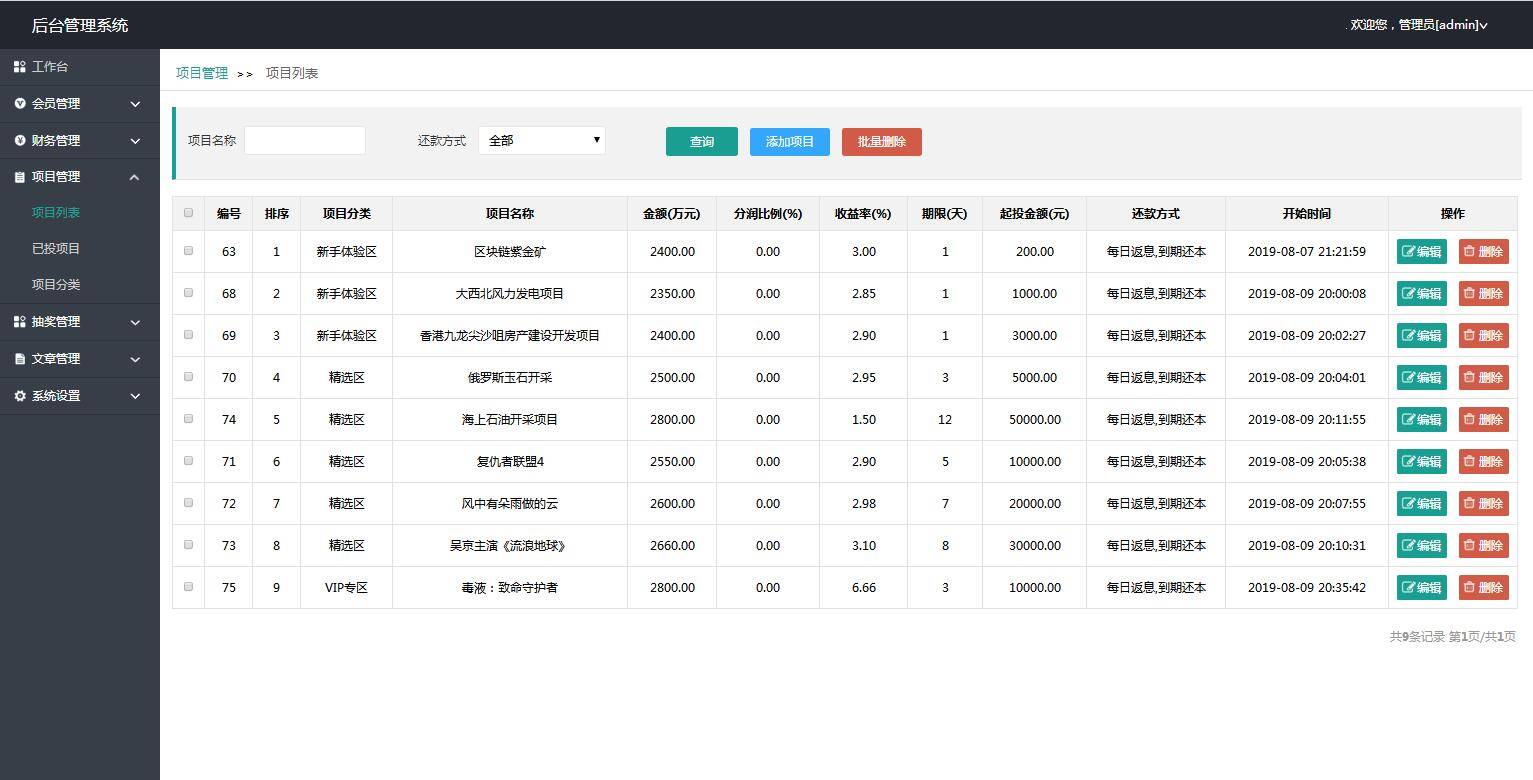Open the 还款方式 repayment dropdown
This screenshot has height=780, width=1533.
[541, 140]
